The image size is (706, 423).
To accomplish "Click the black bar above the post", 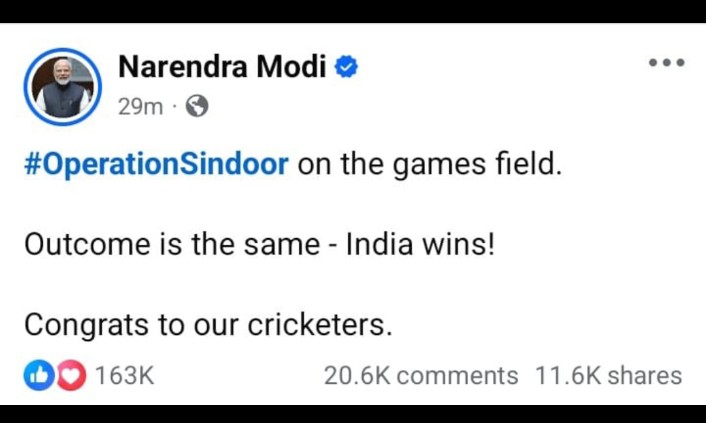I will coord(353,11).
